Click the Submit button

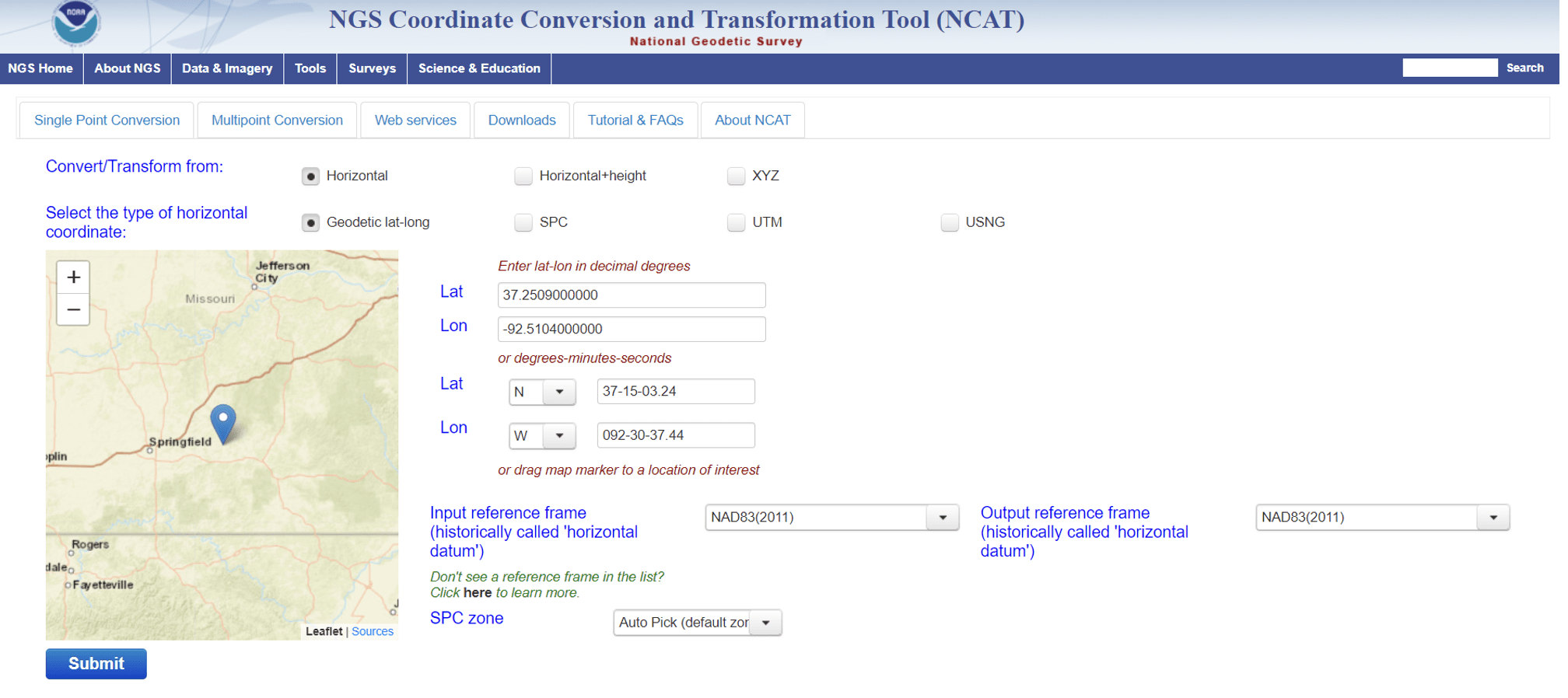click(x=96, y=664)
